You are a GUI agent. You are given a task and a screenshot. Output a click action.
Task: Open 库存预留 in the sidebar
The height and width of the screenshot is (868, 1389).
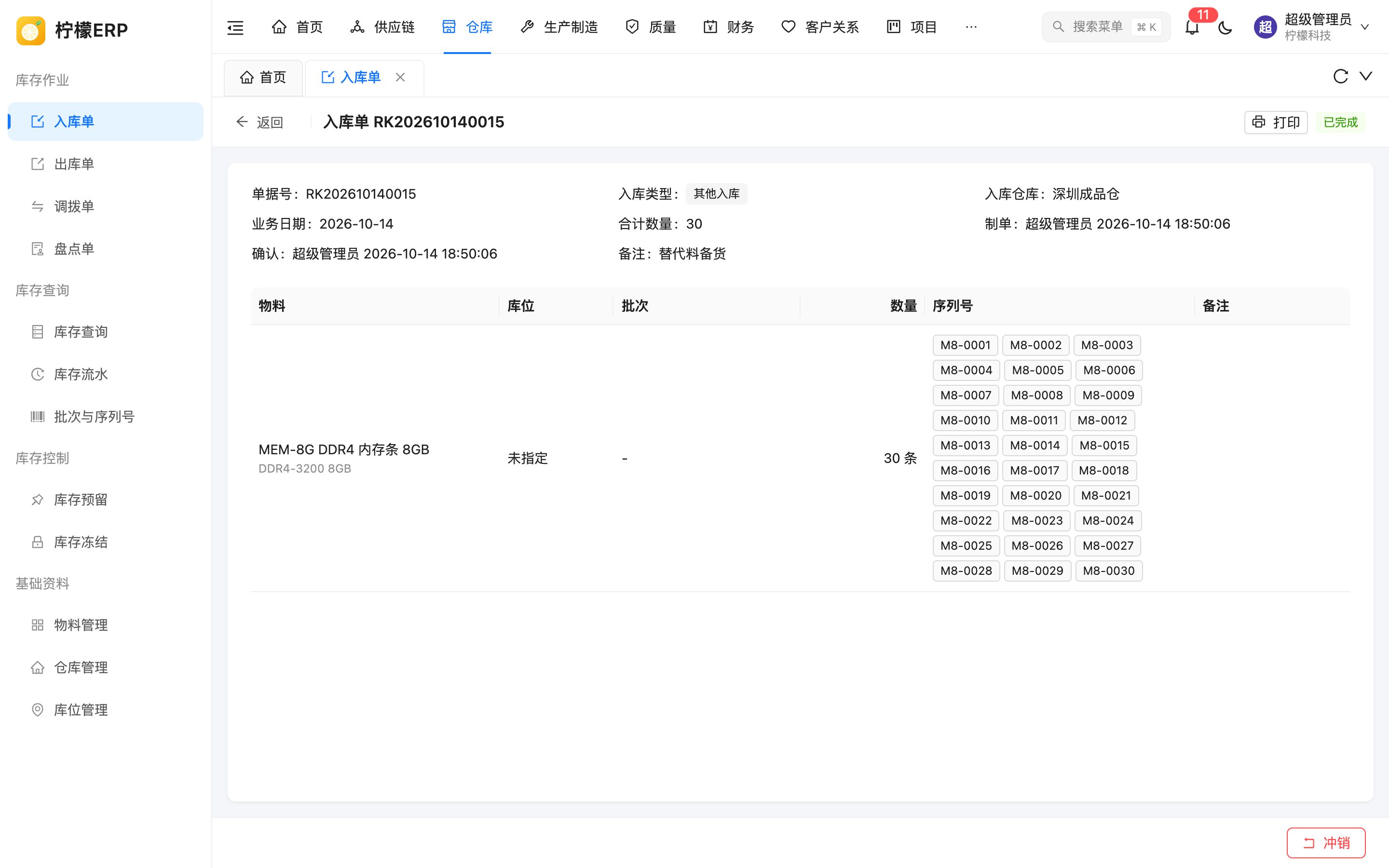[106, 500]
